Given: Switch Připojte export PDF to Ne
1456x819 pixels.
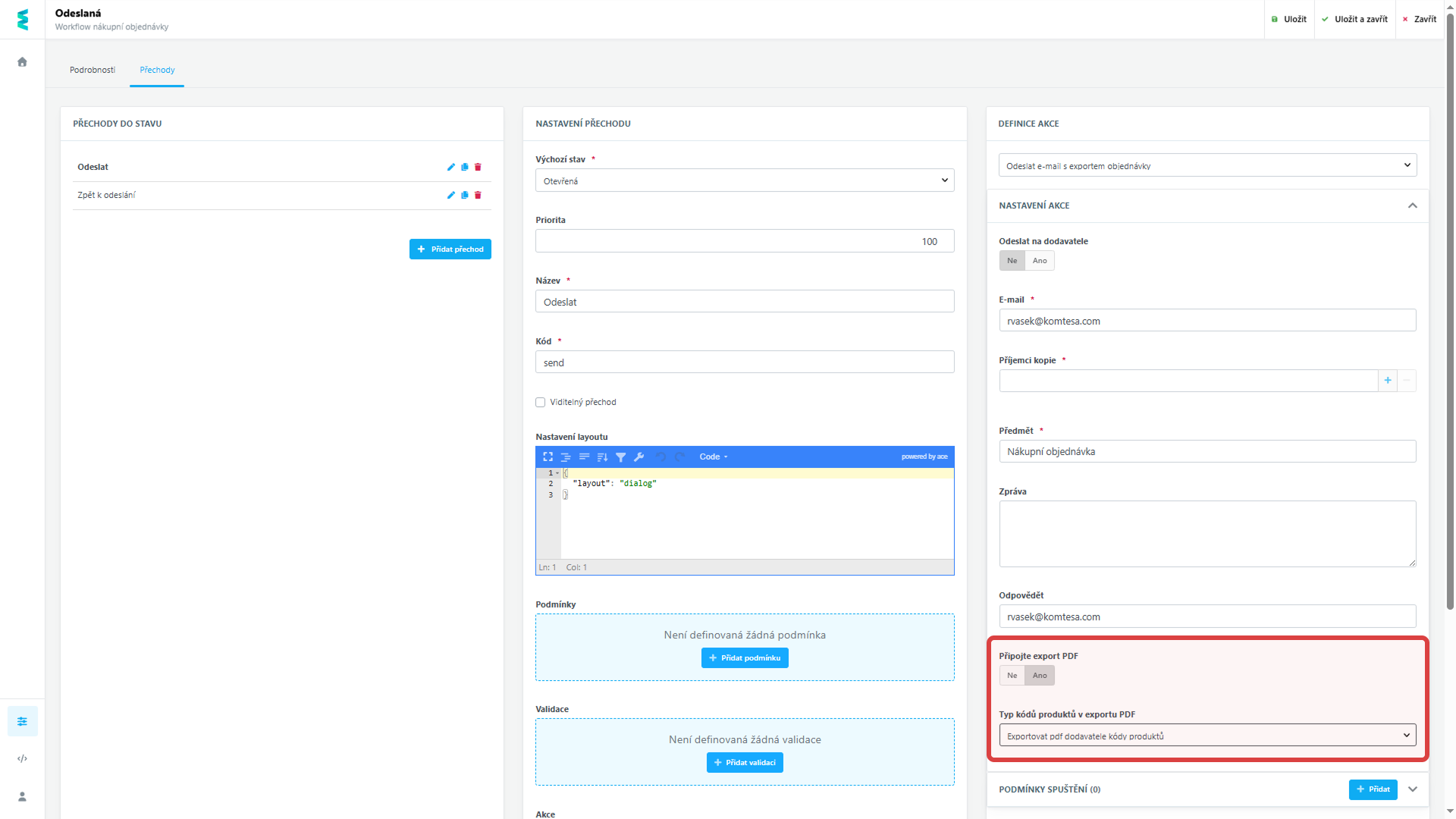Looking at the screenshot, I should (x=1012, y=675).
